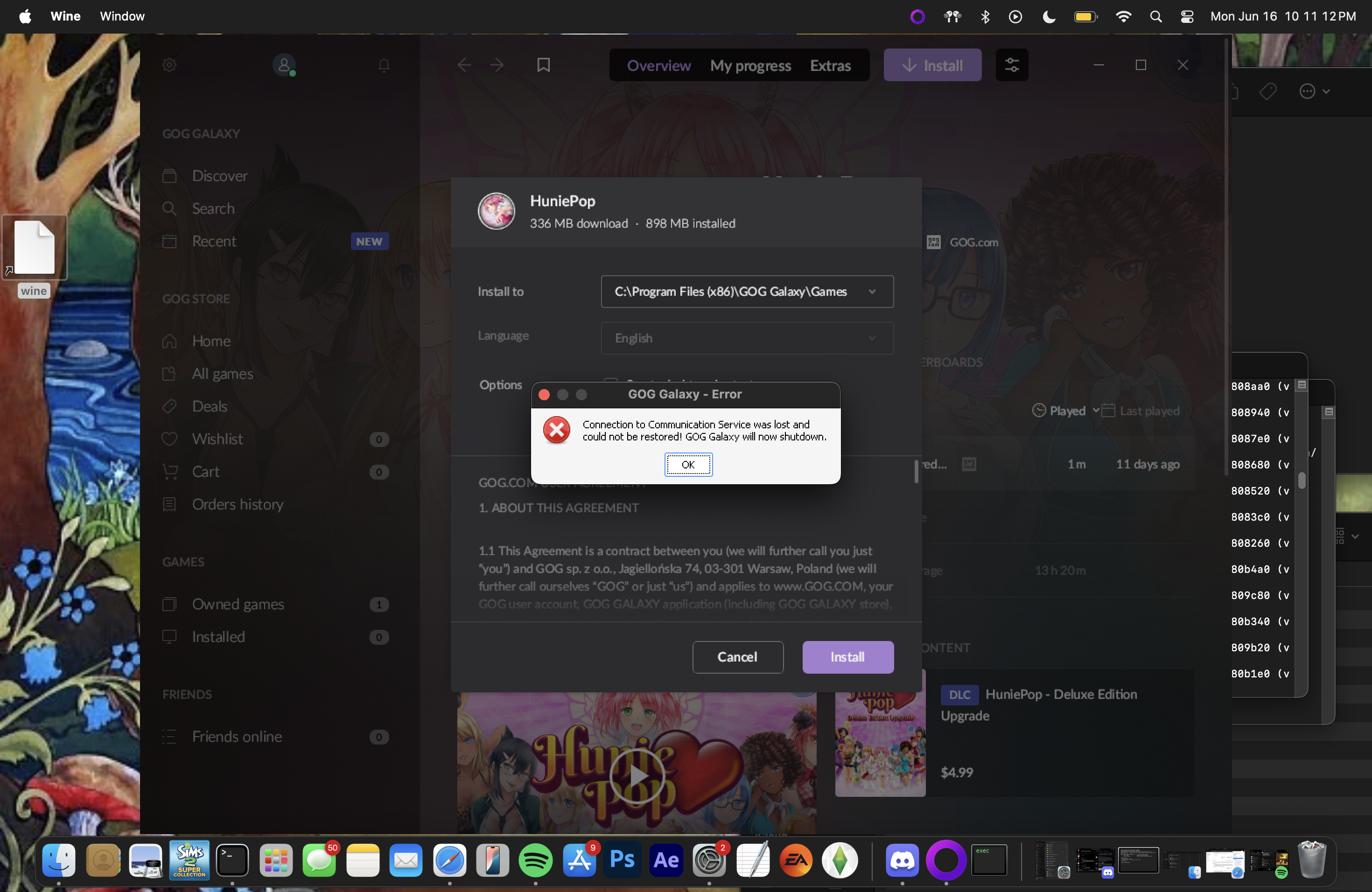
Task: Open the wine shortcut on the desktop
Action: point(34,257)
